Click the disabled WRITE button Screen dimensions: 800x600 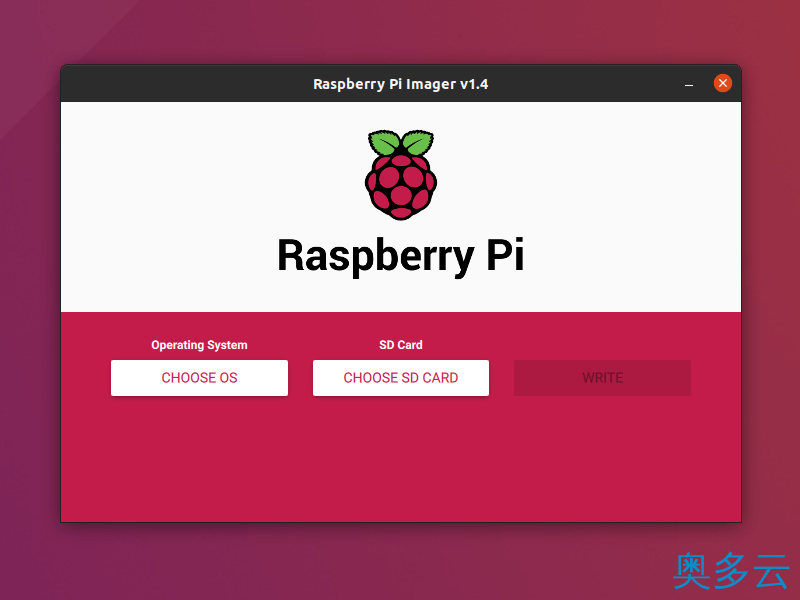pyautogui.click(x=602, y=378)
